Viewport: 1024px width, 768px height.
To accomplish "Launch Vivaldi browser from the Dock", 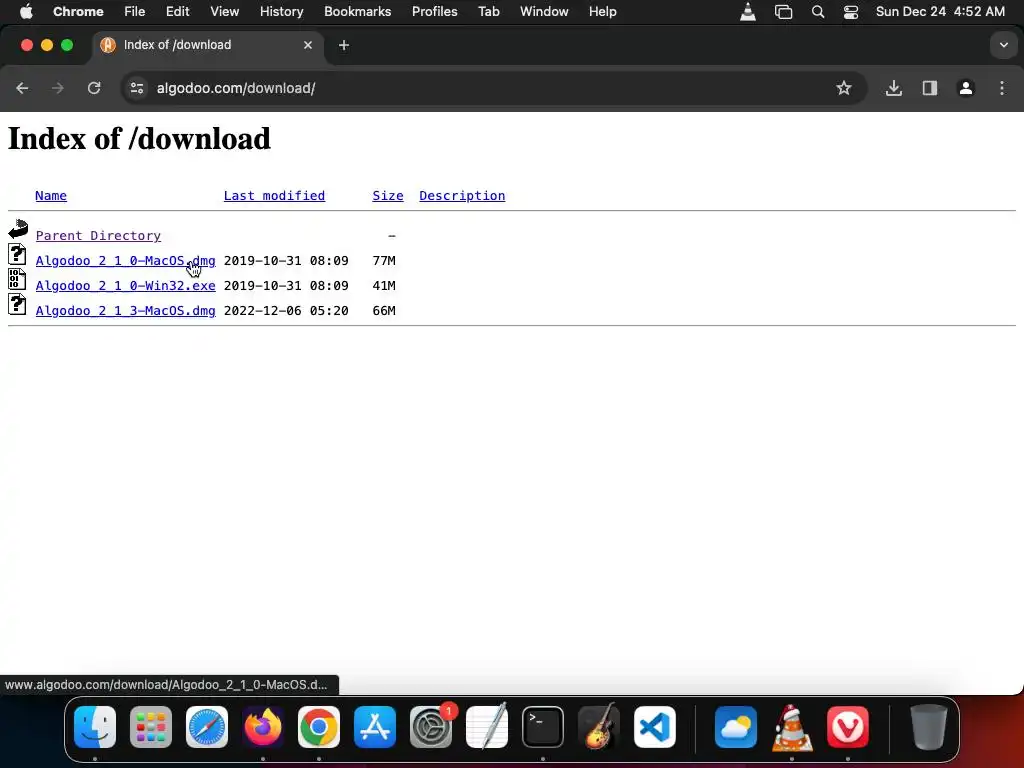I will 848,727.
